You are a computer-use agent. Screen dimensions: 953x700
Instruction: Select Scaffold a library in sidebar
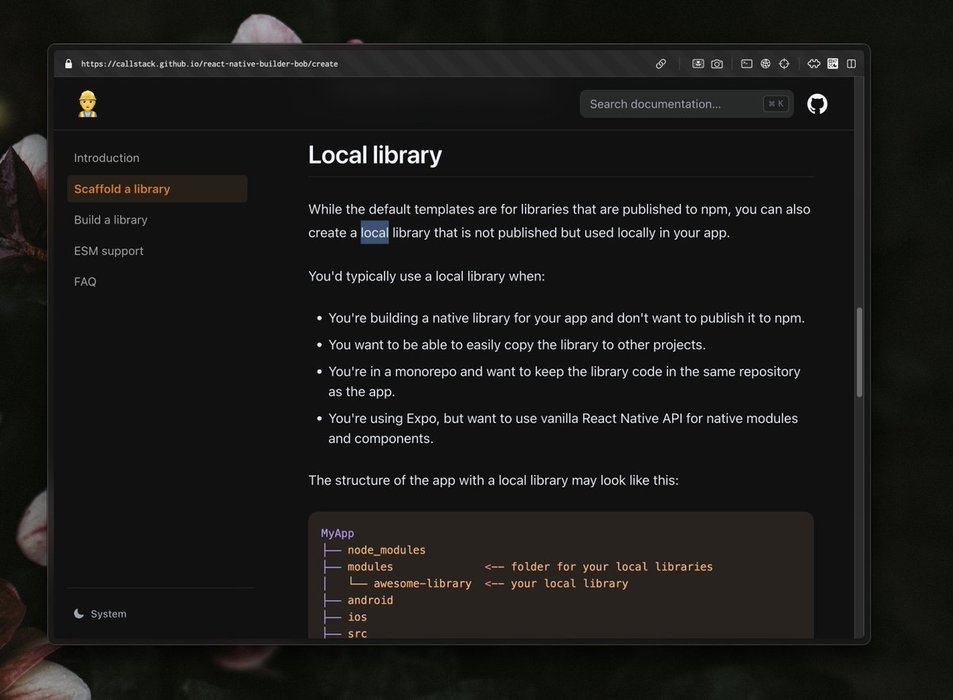click(122, 189)
